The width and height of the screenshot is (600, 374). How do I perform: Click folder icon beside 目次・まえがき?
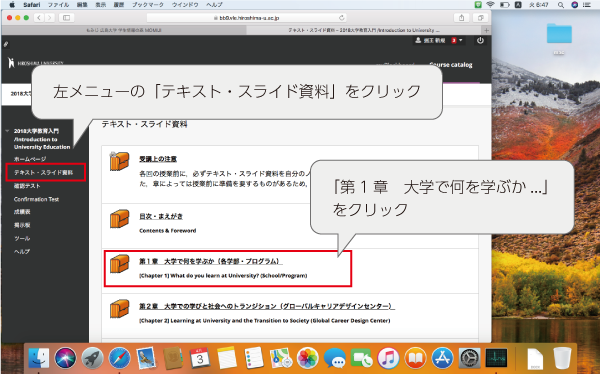tap(119, 219)
